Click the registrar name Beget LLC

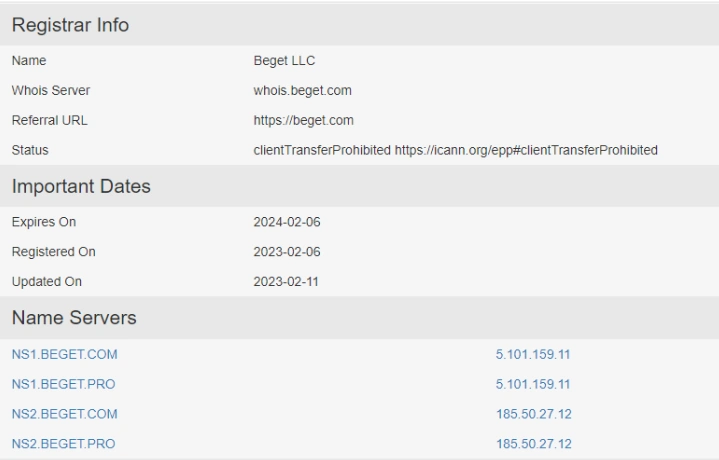coord(284,61)
